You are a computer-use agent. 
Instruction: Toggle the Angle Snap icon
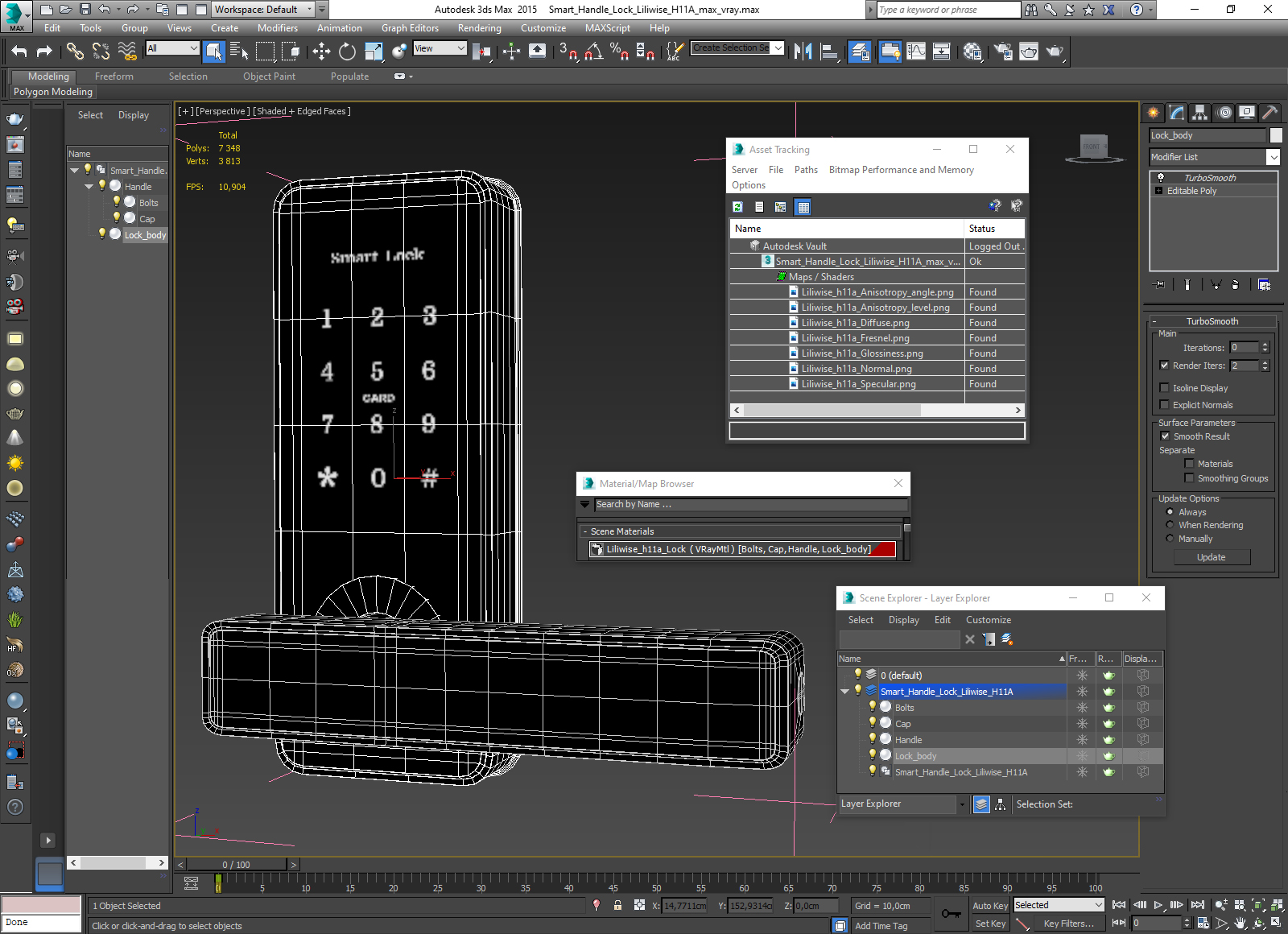click(x=593, y=52)
